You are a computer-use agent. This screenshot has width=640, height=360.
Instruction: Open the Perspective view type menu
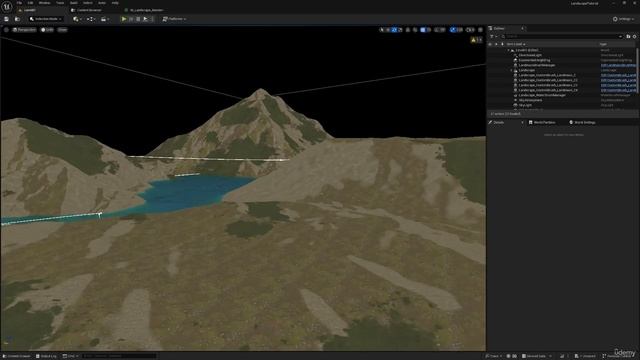(24, 30)
